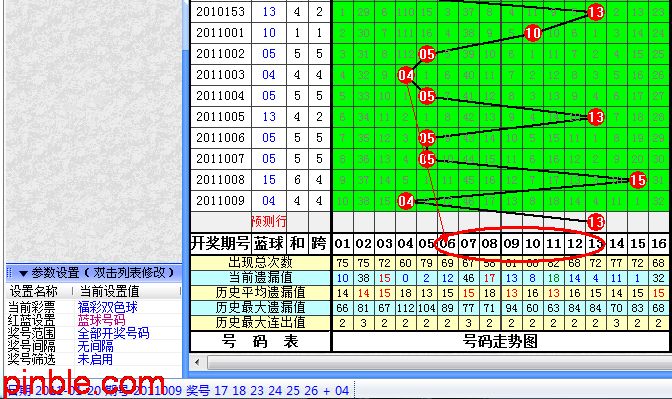Select 奖号范围 value 全部开奖号码
Image resolution: width=672 pixels, height=399 pixels.
click(x=114, y=333)
